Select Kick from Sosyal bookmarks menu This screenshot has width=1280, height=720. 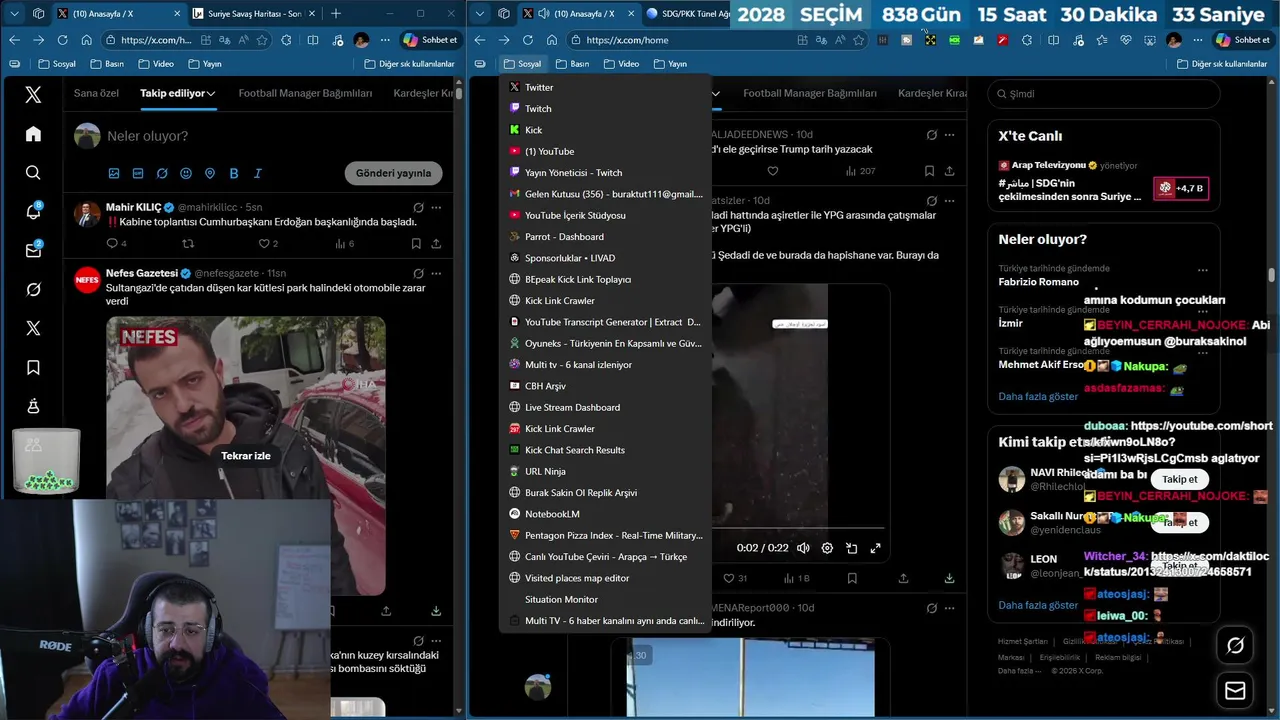click(x=605, y=130)
